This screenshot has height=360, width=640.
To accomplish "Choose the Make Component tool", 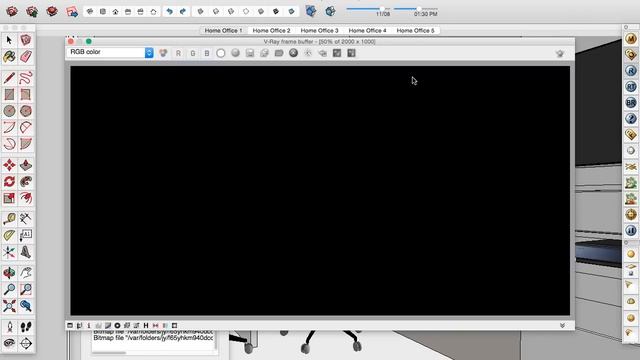I will point(26,40).
